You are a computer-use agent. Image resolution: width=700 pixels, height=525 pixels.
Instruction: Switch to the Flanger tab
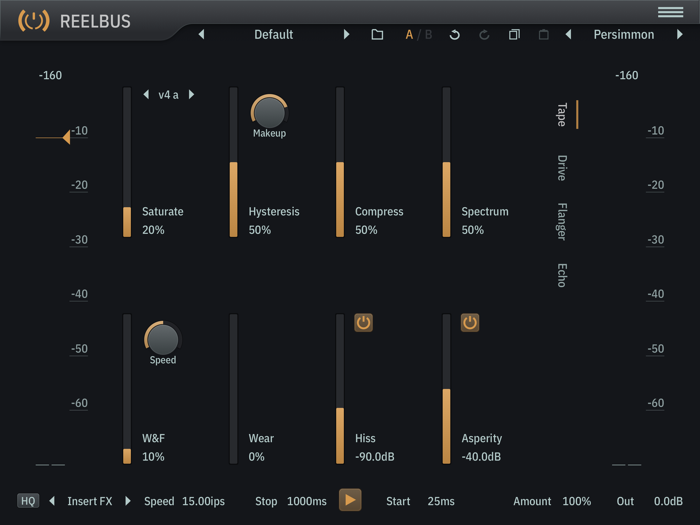click(562, 221)
